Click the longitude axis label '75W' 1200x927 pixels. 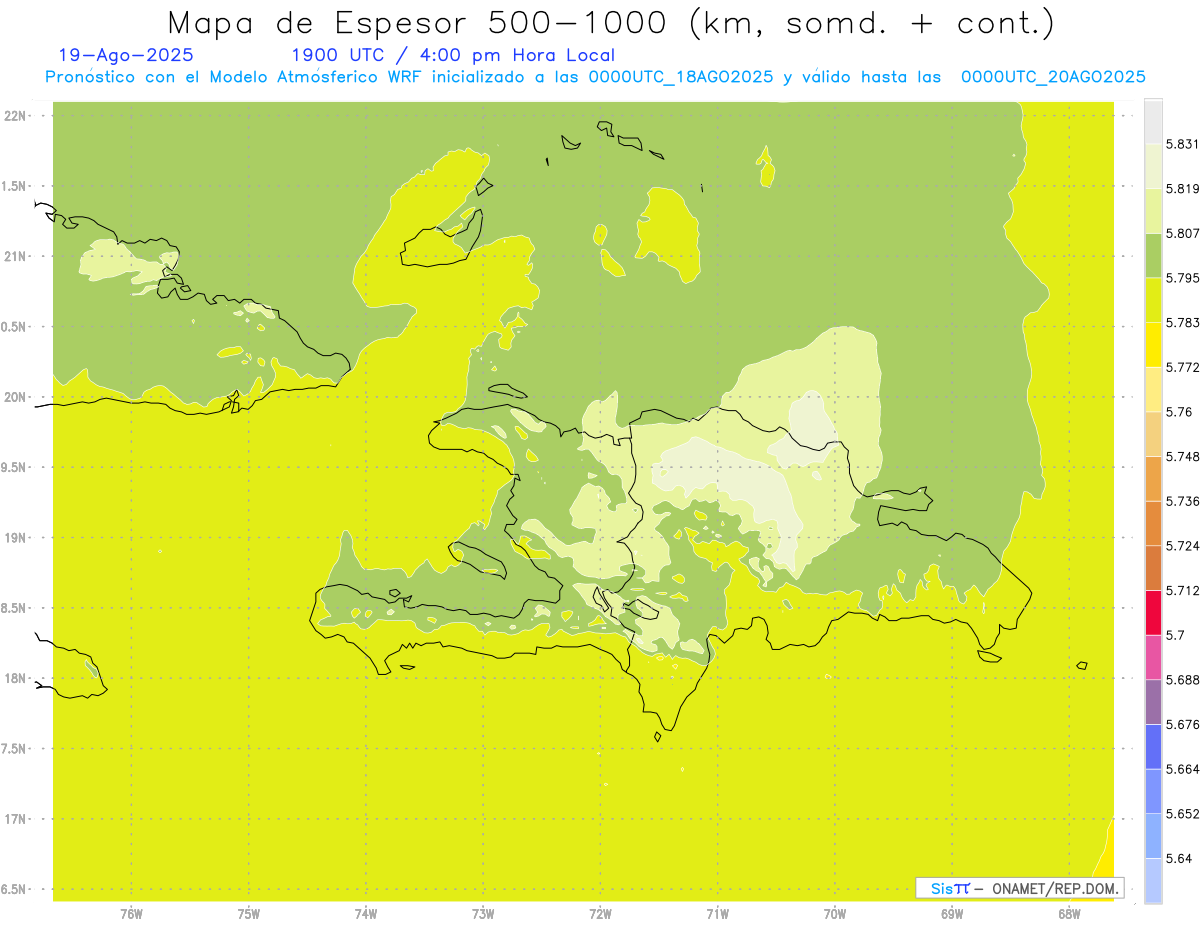(248, 914)
